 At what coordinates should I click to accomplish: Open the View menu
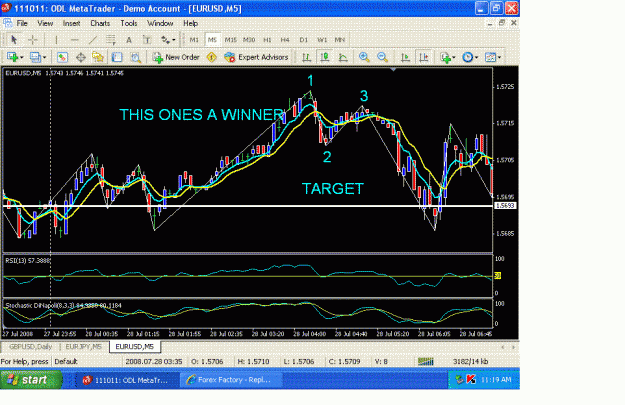(x=45, y=24)
